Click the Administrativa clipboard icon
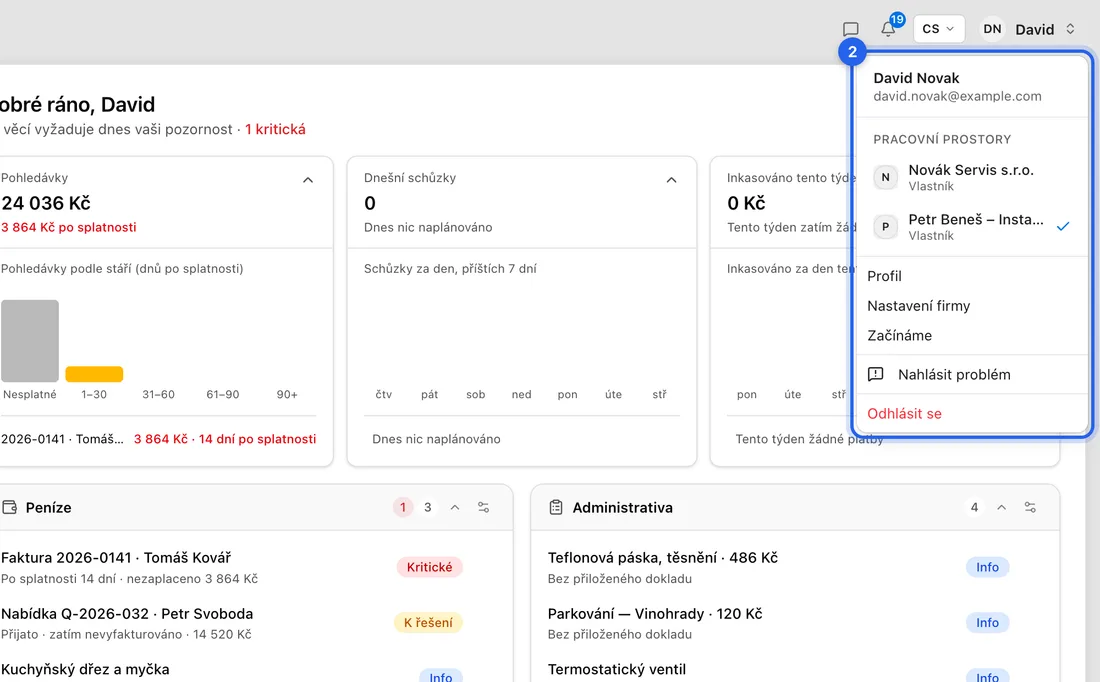Screen dimensions: 1100x682 [556, 507]
